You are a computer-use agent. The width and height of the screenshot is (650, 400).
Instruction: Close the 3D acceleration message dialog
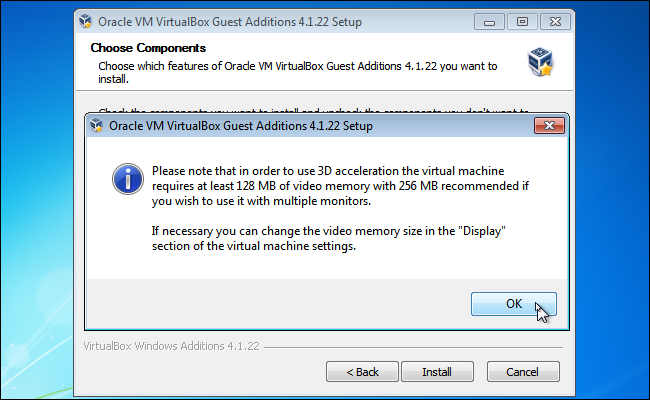(x=544, y=126)
